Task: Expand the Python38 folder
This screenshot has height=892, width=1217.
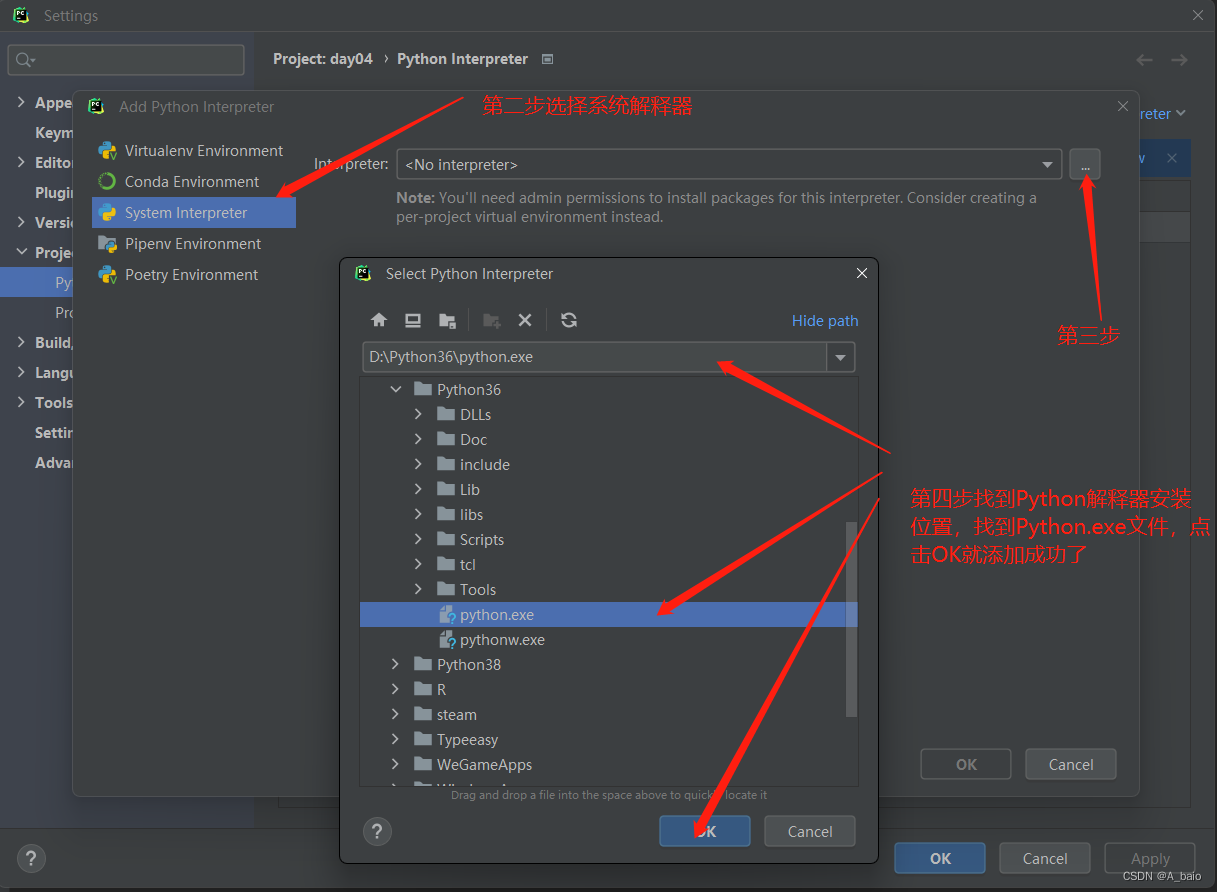Action: coord(396,664)
